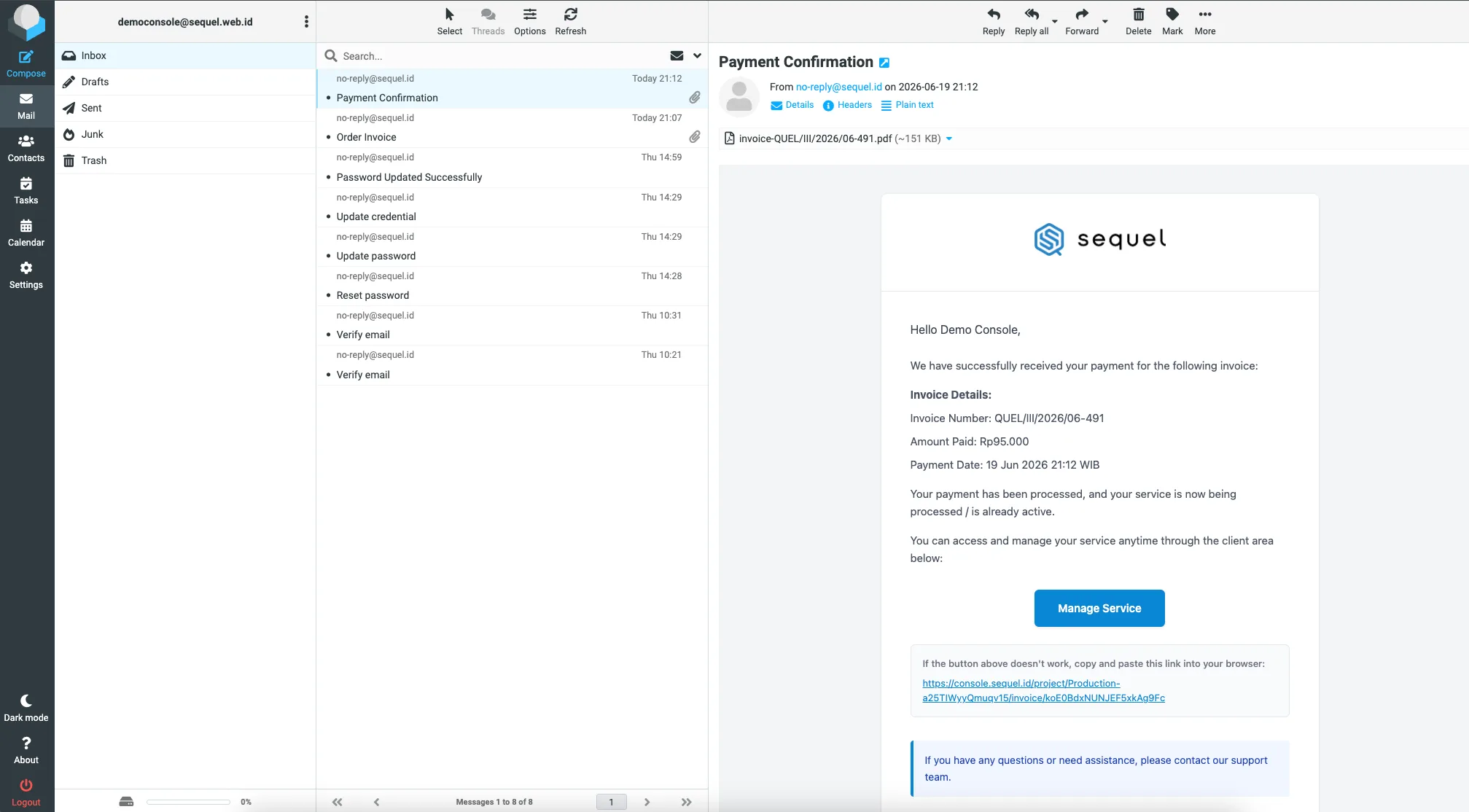Click the Compose icon

pos(26,64)
